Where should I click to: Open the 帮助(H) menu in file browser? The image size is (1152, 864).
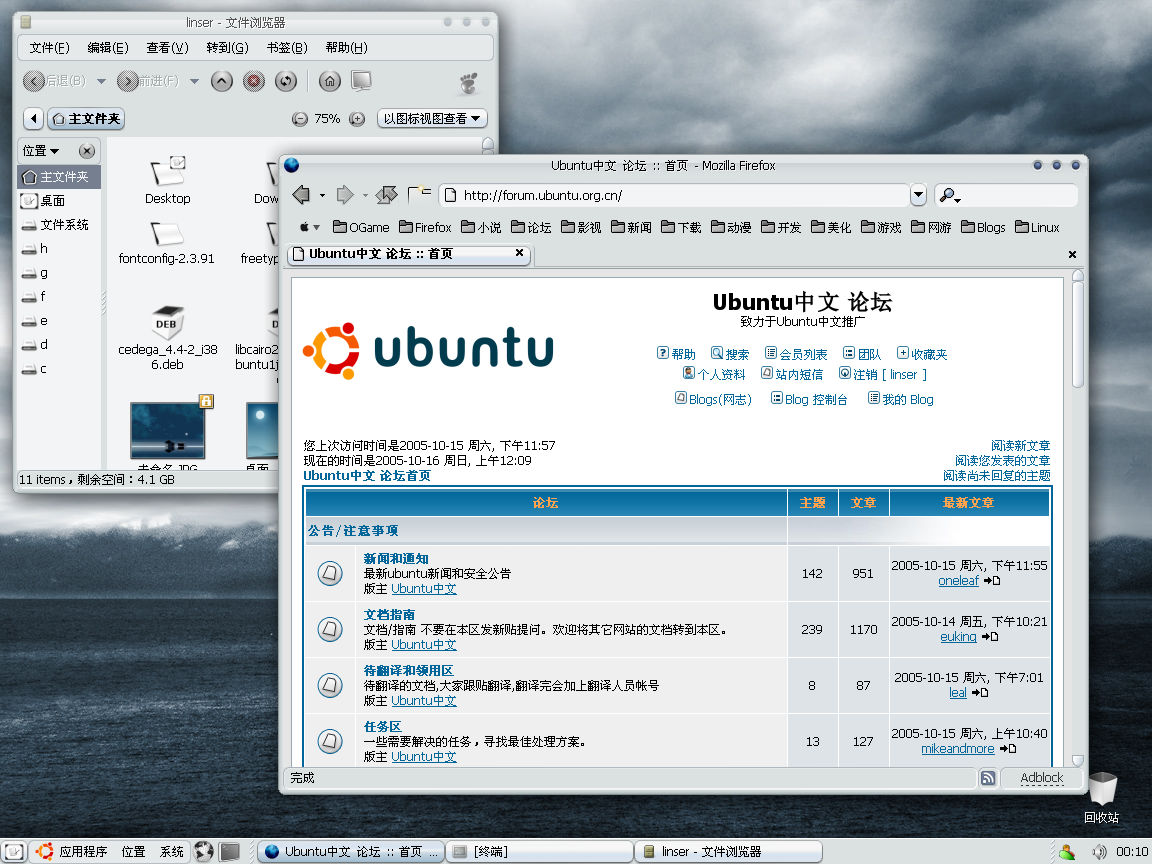pos(346,48)
